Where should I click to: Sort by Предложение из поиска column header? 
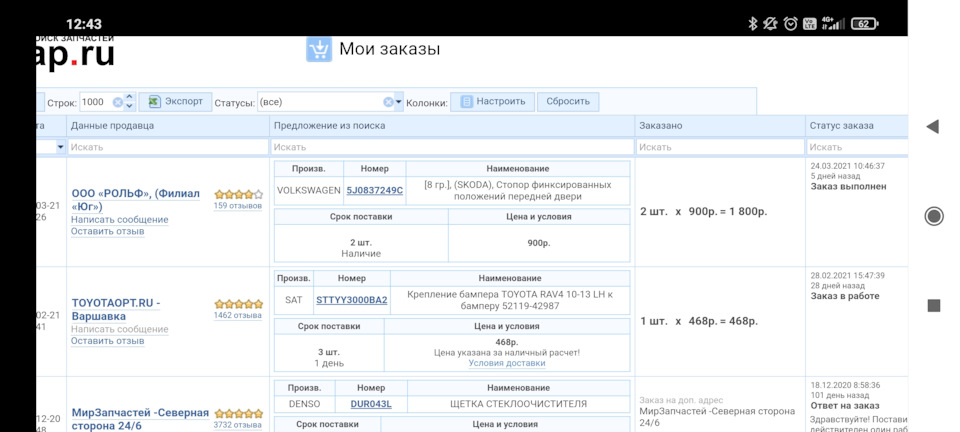pos(452,125)
